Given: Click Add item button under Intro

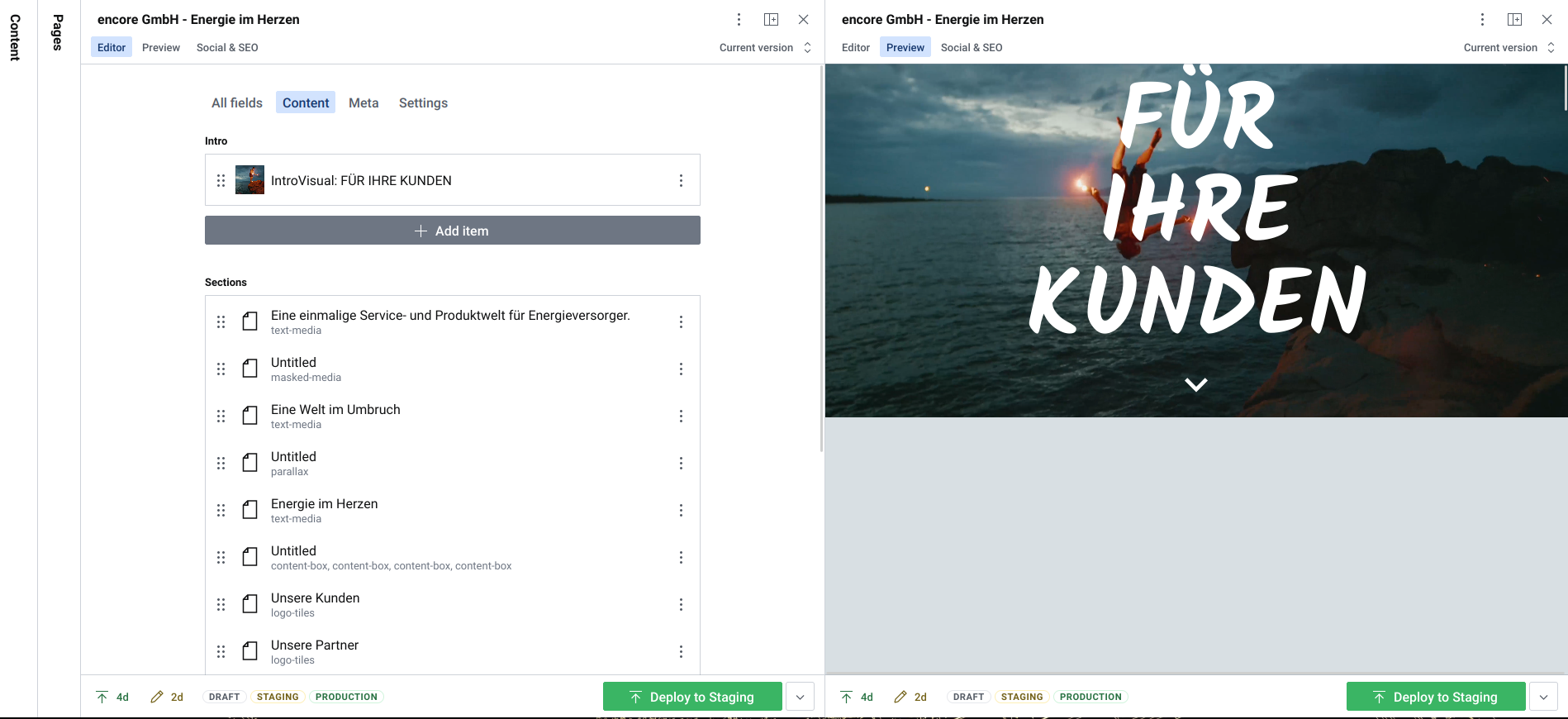Looking at the screenshot, I should [453, 231].
